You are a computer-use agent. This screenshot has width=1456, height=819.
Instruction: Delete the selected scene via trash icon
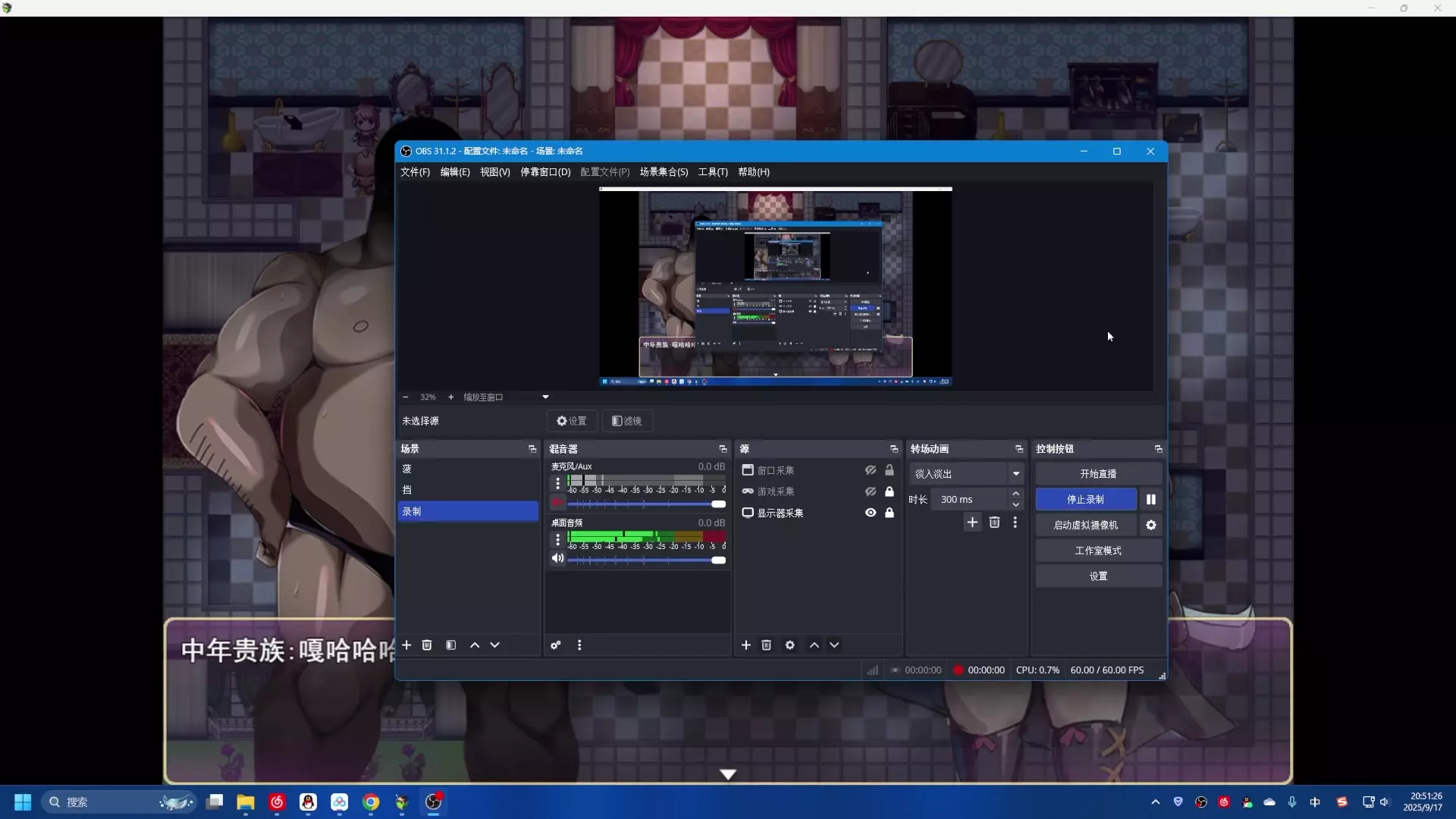427,645
